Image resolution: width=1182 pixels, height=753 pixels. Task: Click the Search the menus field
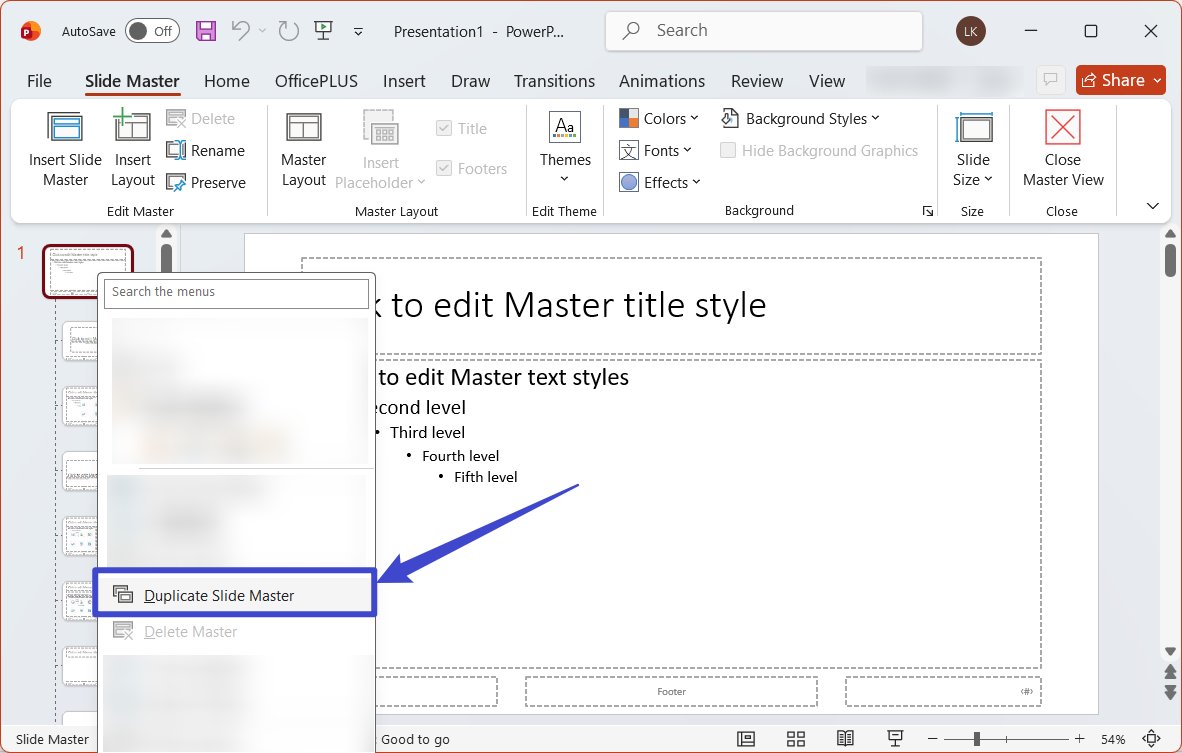pyautogui.click(x=236, y=292)
